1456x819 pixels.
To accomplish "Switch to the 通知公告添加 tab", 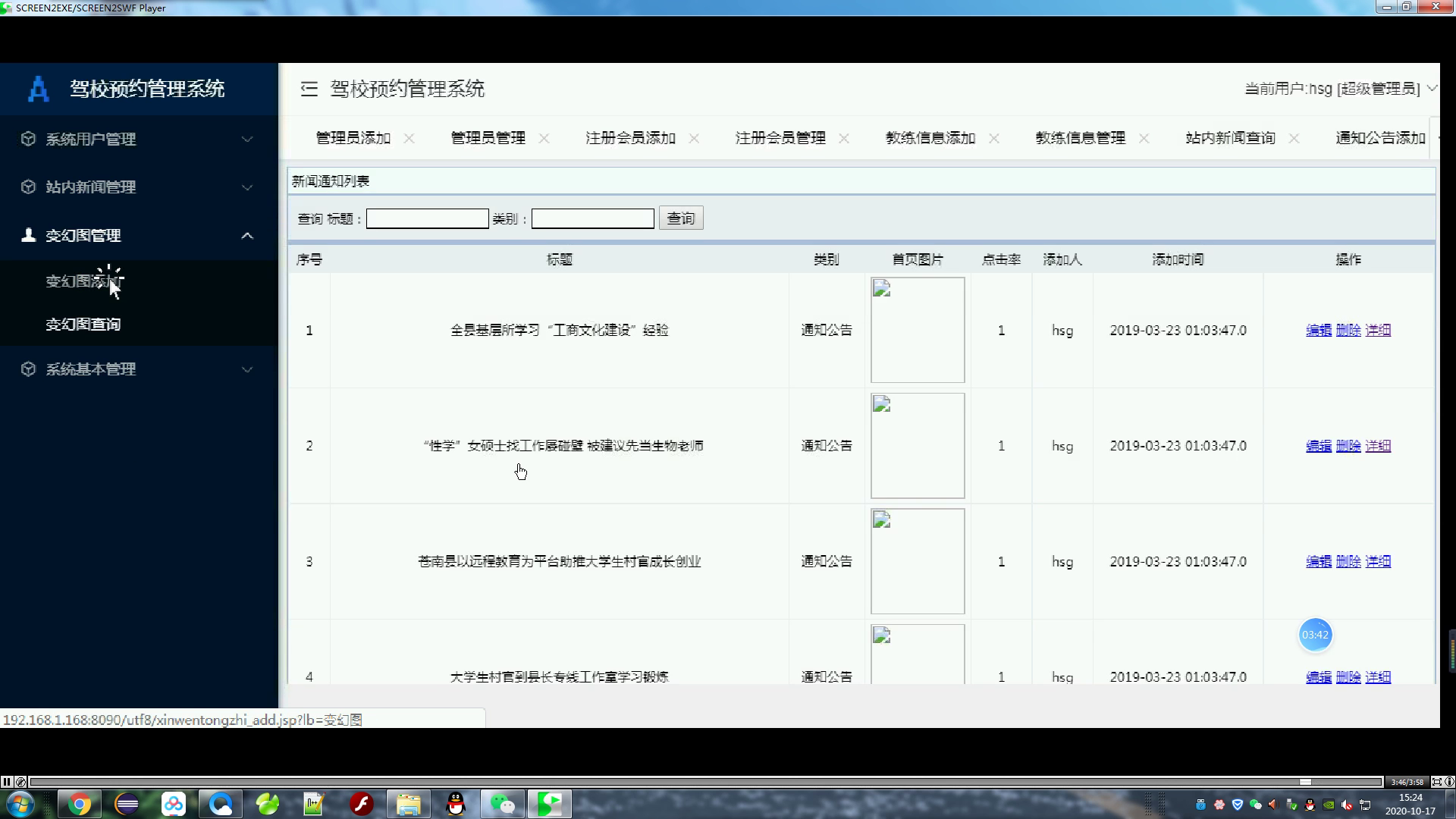I will [1381, 138].
